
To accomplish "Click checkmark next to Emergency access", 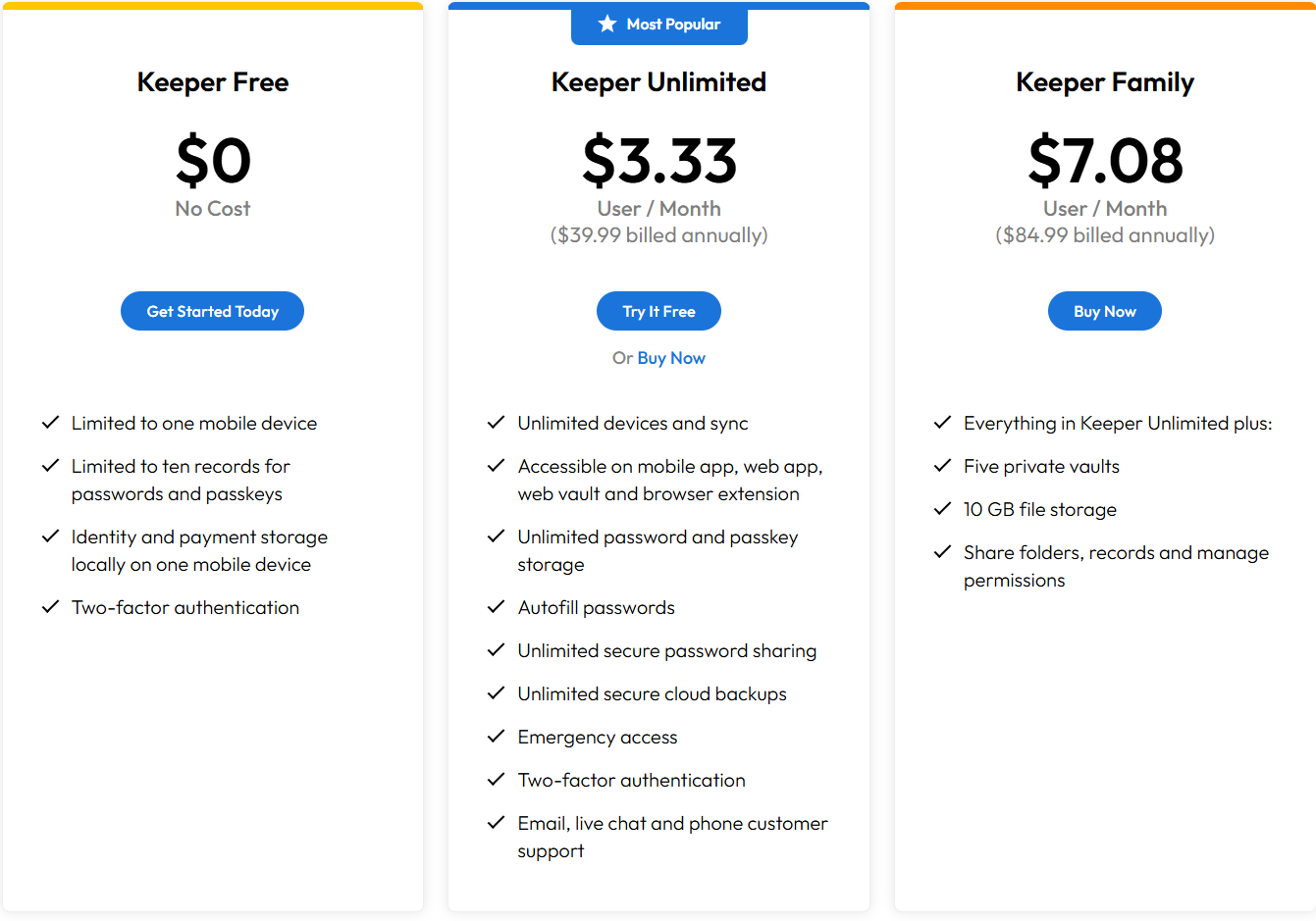I will coord(497,737).
